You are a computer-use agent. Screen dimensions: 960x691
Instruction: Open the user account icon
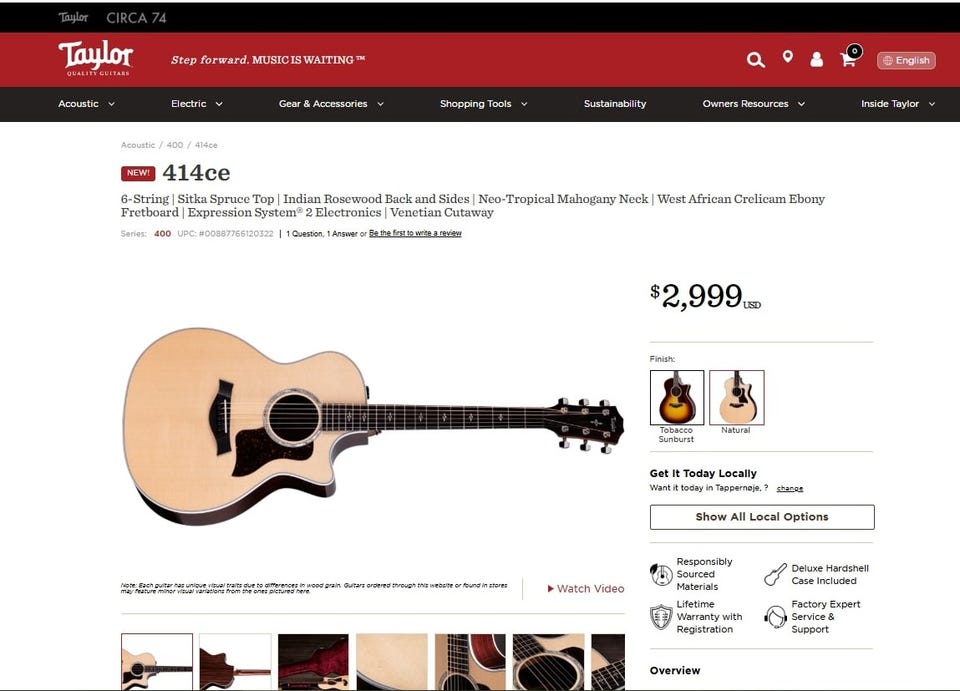click(x=816, y=59)
